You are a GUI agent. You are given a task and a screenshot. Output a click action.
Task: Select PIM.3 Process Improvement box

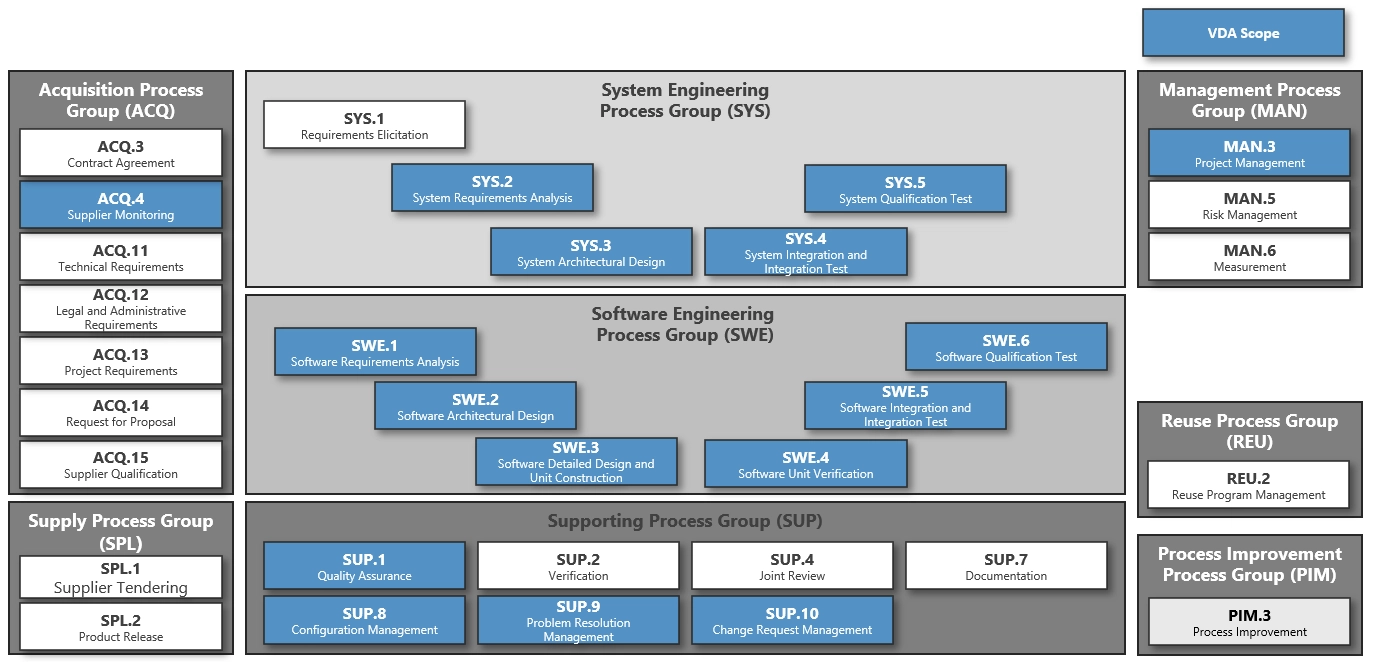(x=1249, y=622)
